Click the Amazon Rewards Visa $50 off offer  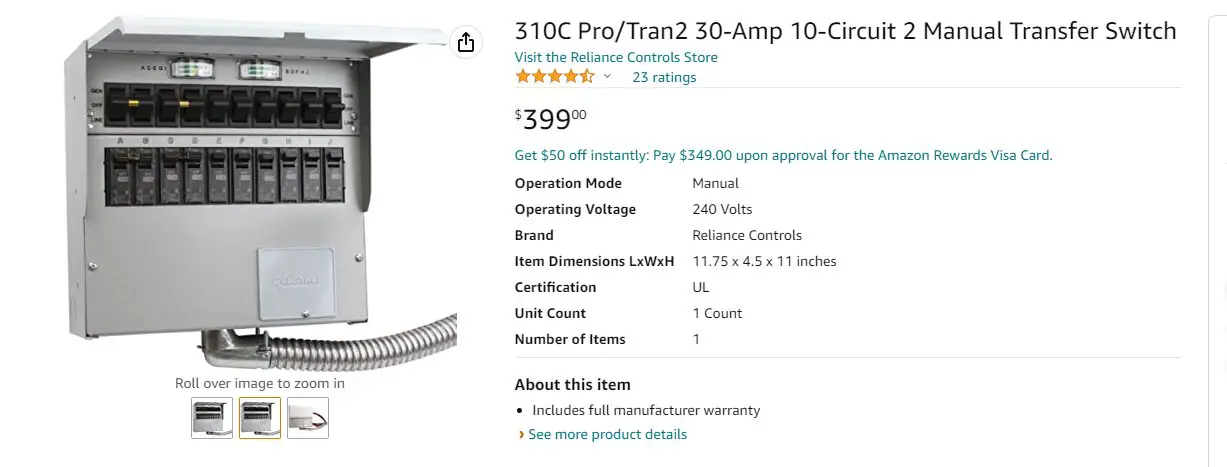(x=783, y=155)
